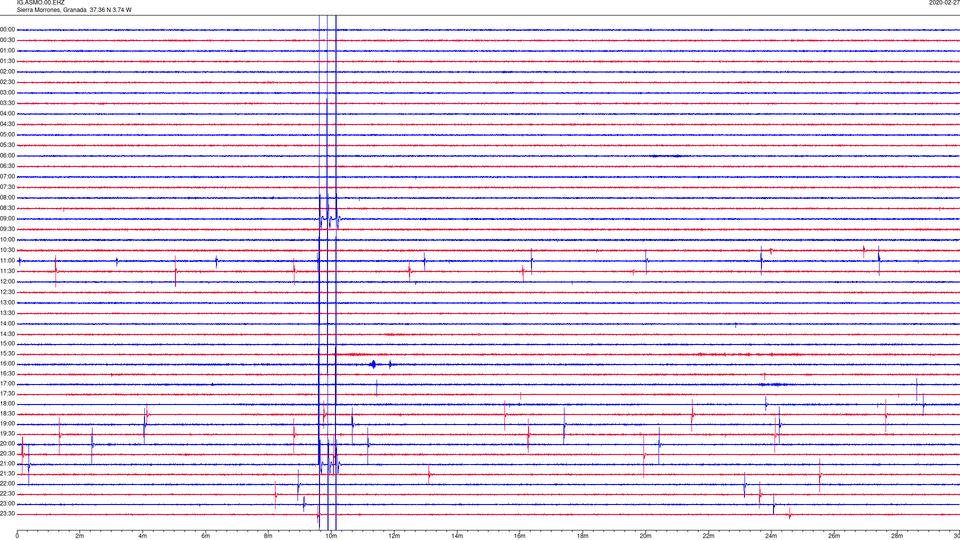
Task: Select the 07:30 trace time label
Action: tap(7, 187)
